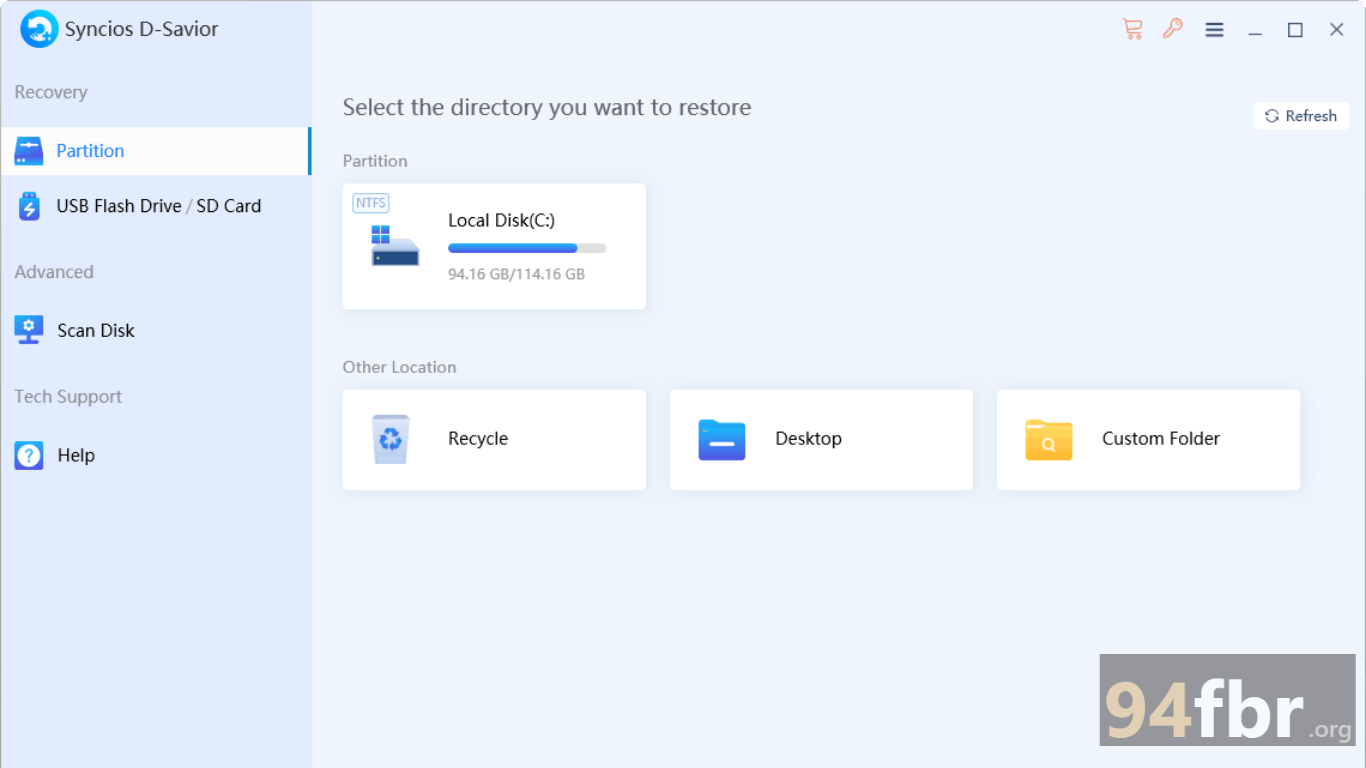The height and width of the screenshot is (768, 1366).
Task: Select the Local Disk(C:) partition card
Action: click(494, 246)
